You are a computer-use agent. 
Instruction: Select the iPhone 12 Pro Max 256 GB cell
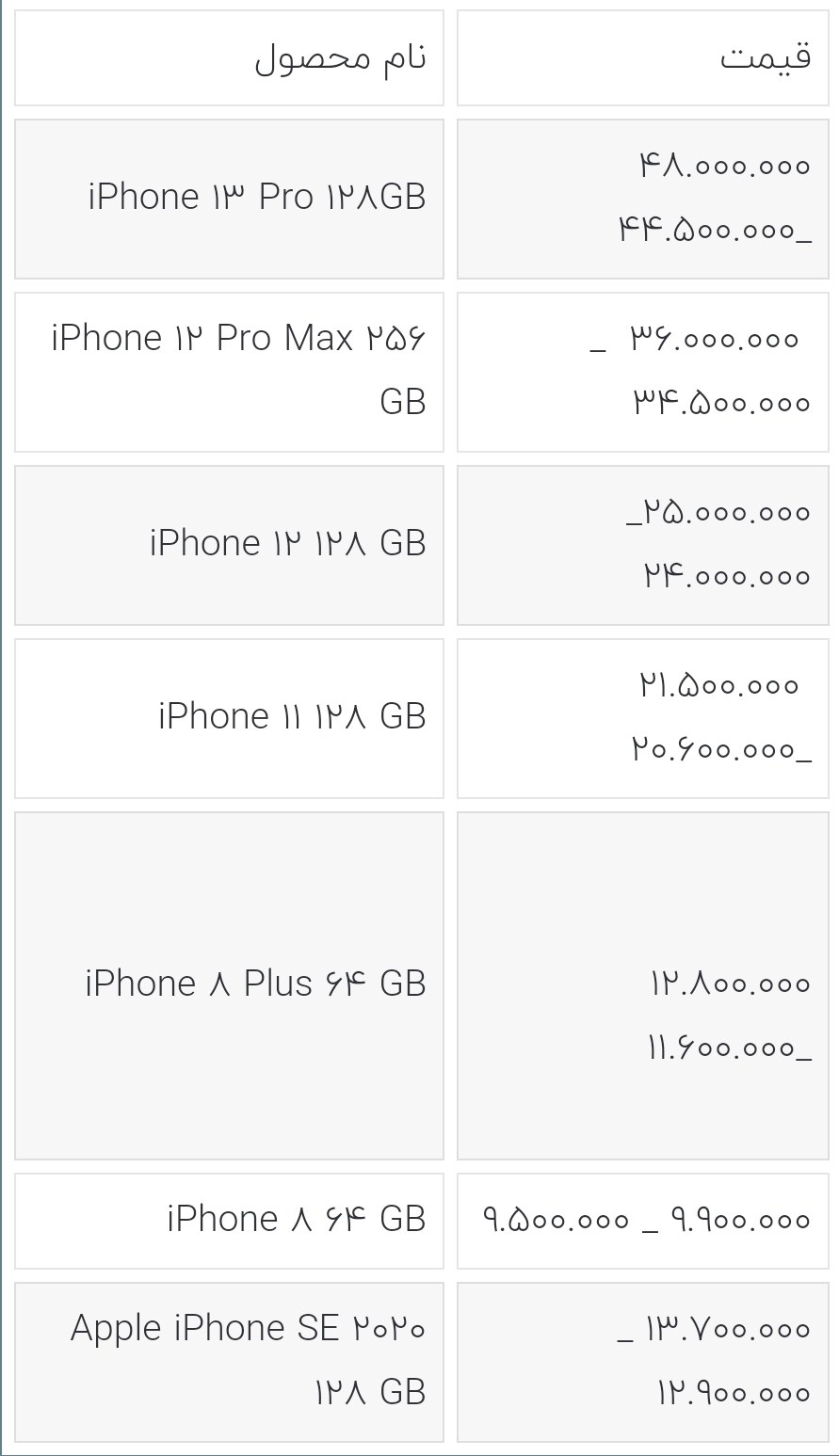[229, 372]
